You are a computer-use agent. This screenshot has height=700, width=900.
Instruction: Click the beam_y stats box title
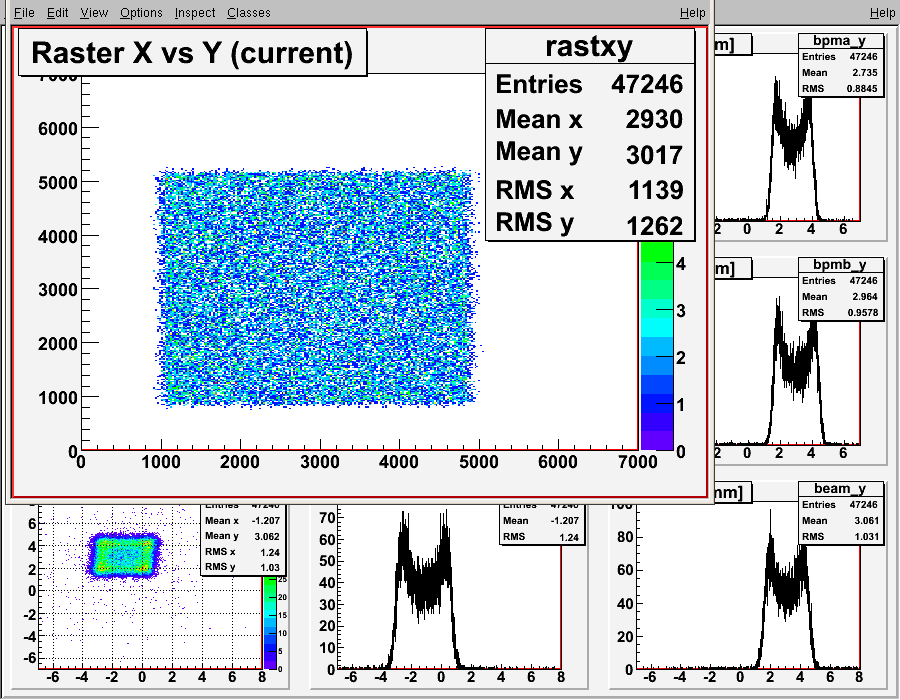pos(840,488)
